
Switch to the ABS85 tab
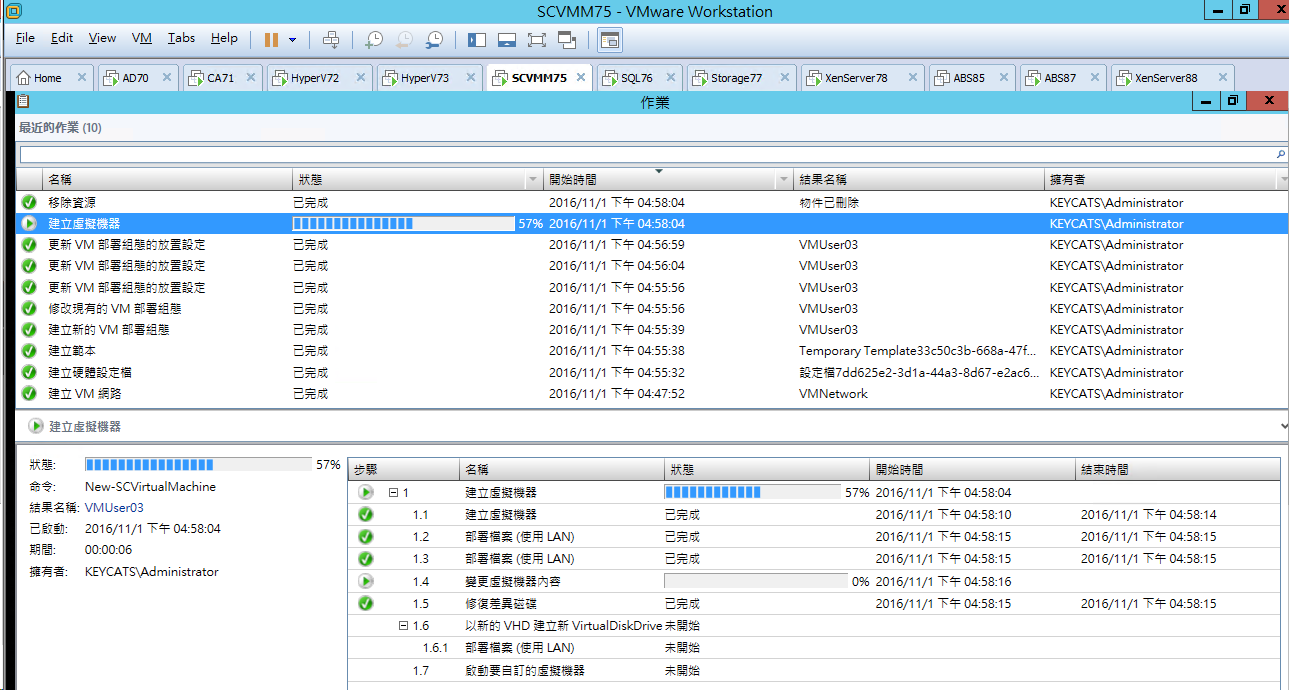point(971,78)
